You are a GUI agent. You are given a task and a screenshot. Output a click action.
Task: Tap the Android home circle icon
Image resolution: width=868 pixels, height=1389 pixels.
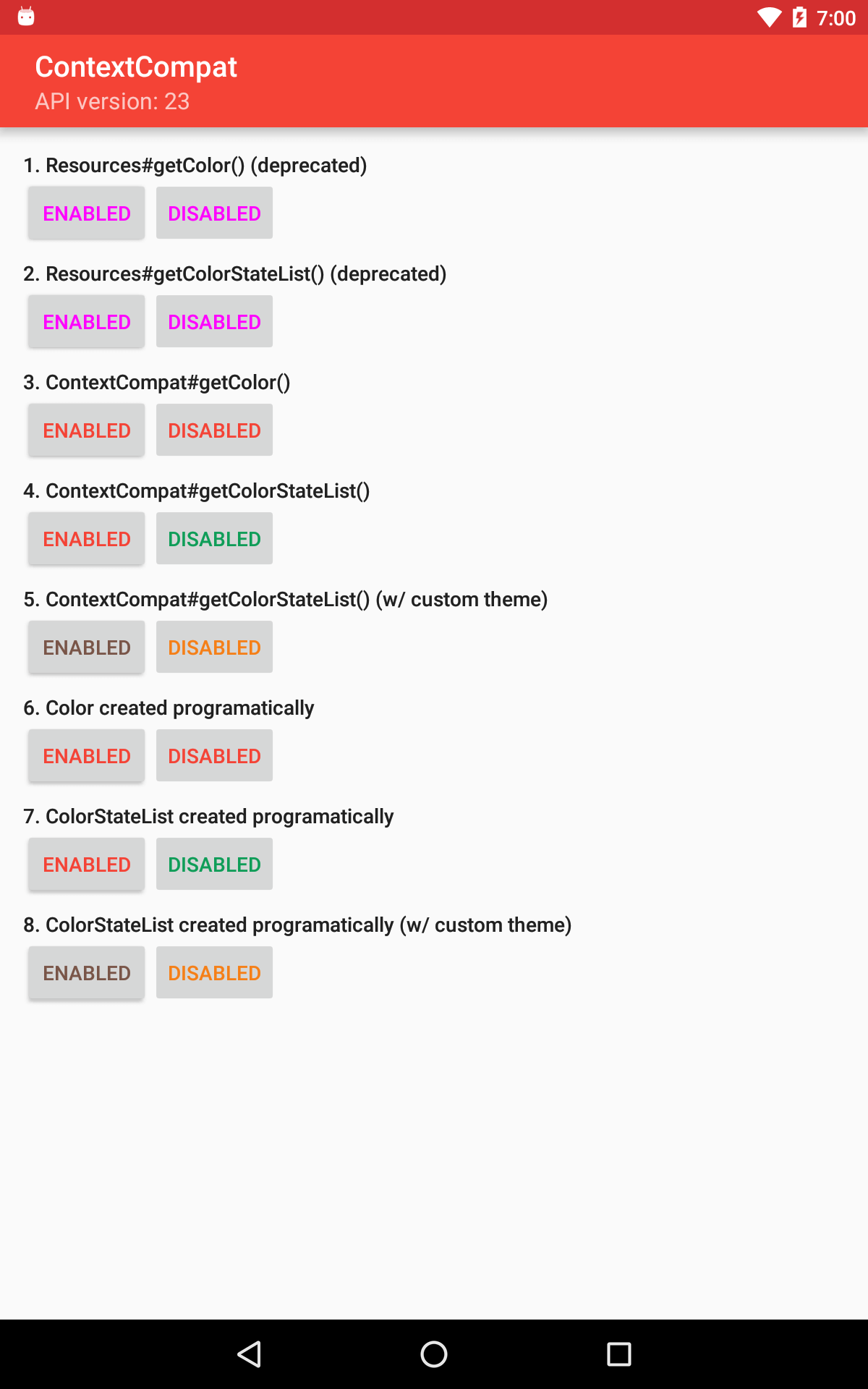(434, 1354)
